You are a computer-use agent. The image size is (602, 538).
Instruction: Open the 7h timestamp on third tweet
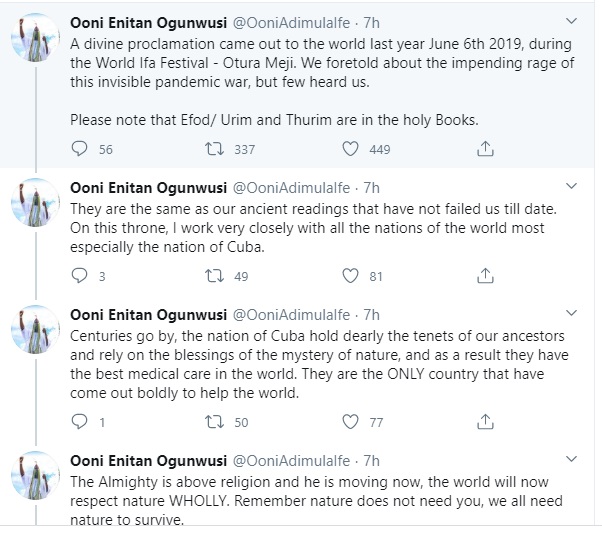372,314
